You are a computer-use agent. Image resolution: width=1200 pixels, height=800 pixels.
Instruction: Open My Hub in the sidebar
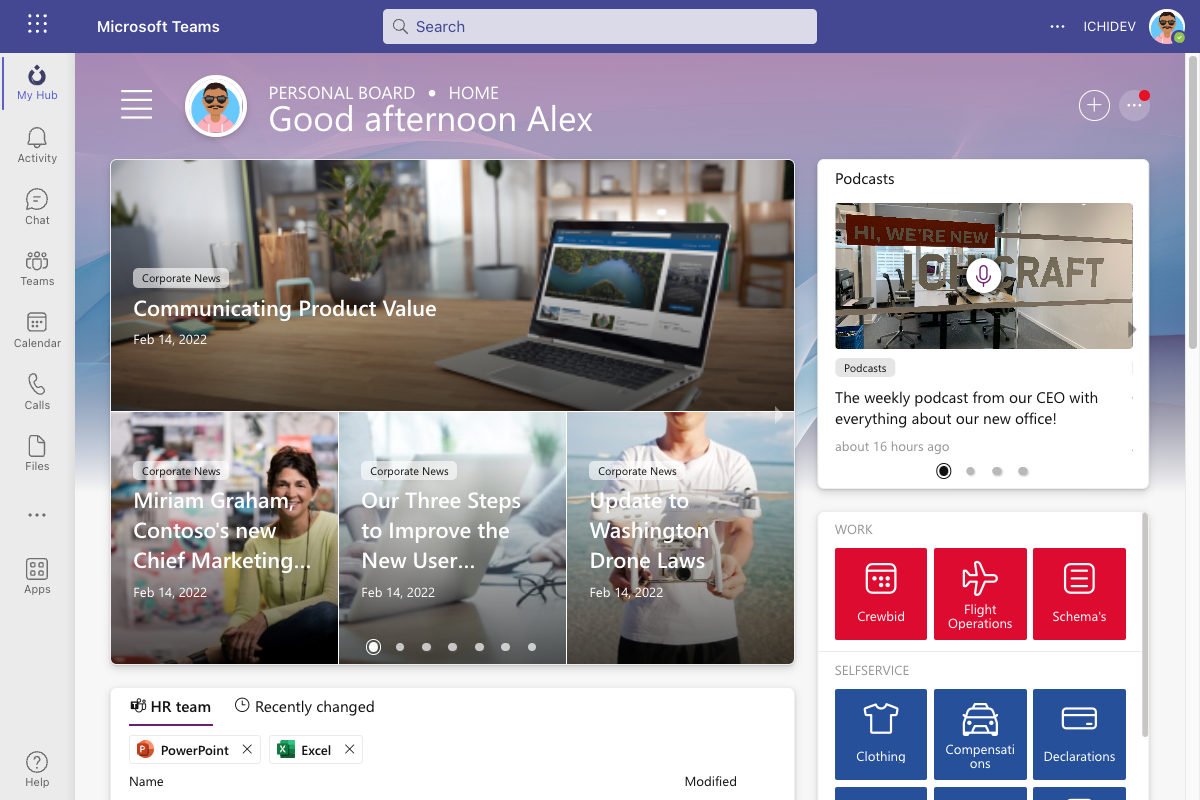click(x=37, y=83)
